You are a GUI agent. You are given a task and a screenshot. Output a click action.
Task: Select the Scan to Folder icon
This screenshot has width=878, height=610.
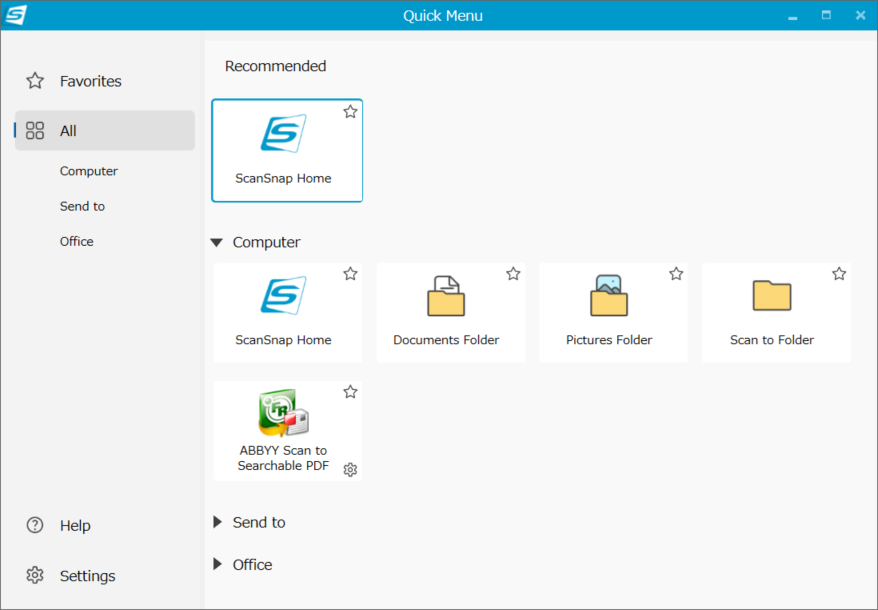tap(772, 297)
